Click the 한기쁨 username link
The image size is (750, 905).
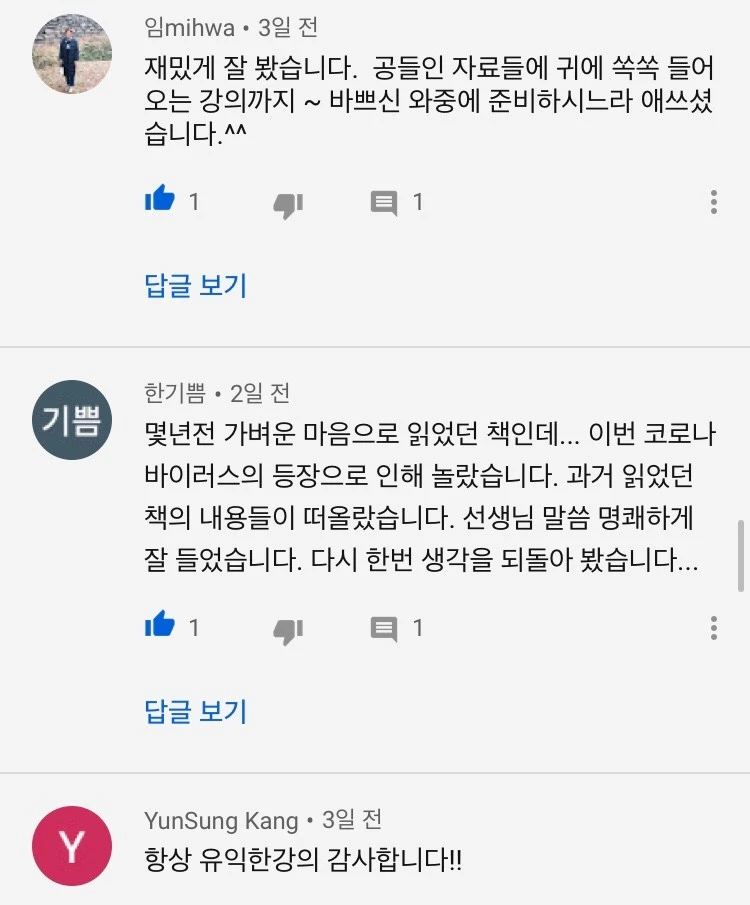click(175, 393)
